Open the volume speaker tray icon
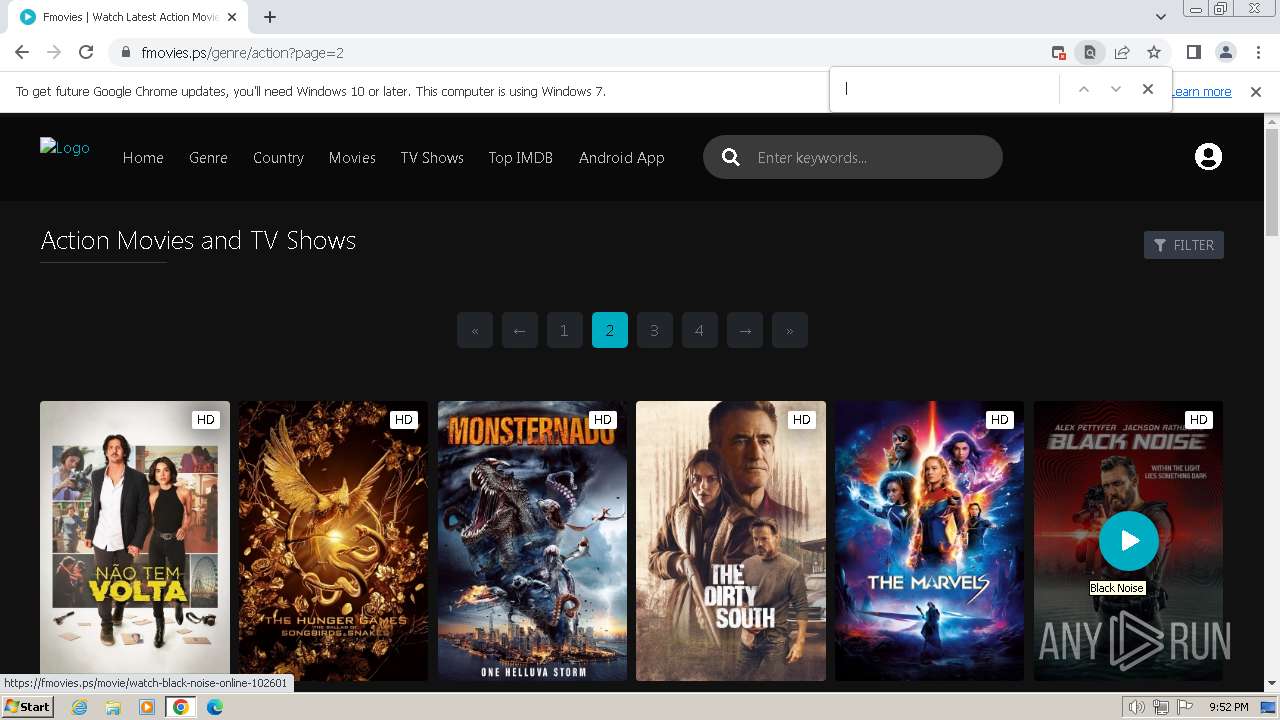 (x=1137, y=707)
